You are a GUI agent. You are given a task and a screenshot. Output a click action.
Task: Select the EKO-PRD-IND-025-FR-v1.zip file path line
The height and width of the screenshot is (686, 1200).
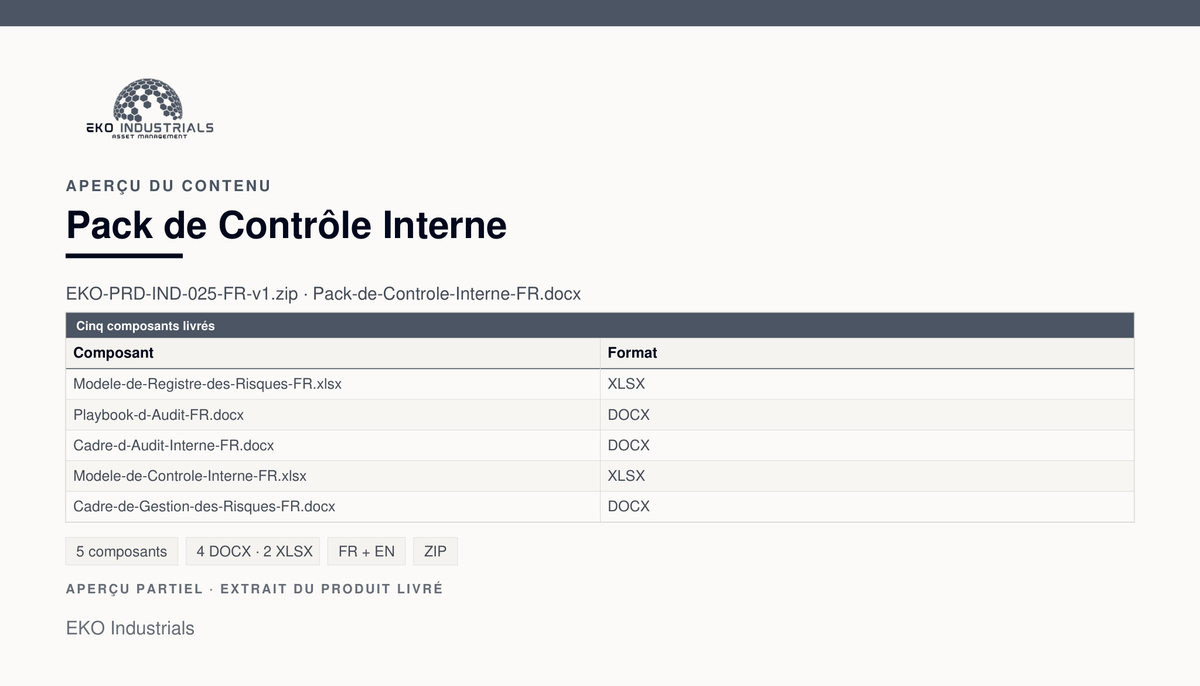point(323,294)
